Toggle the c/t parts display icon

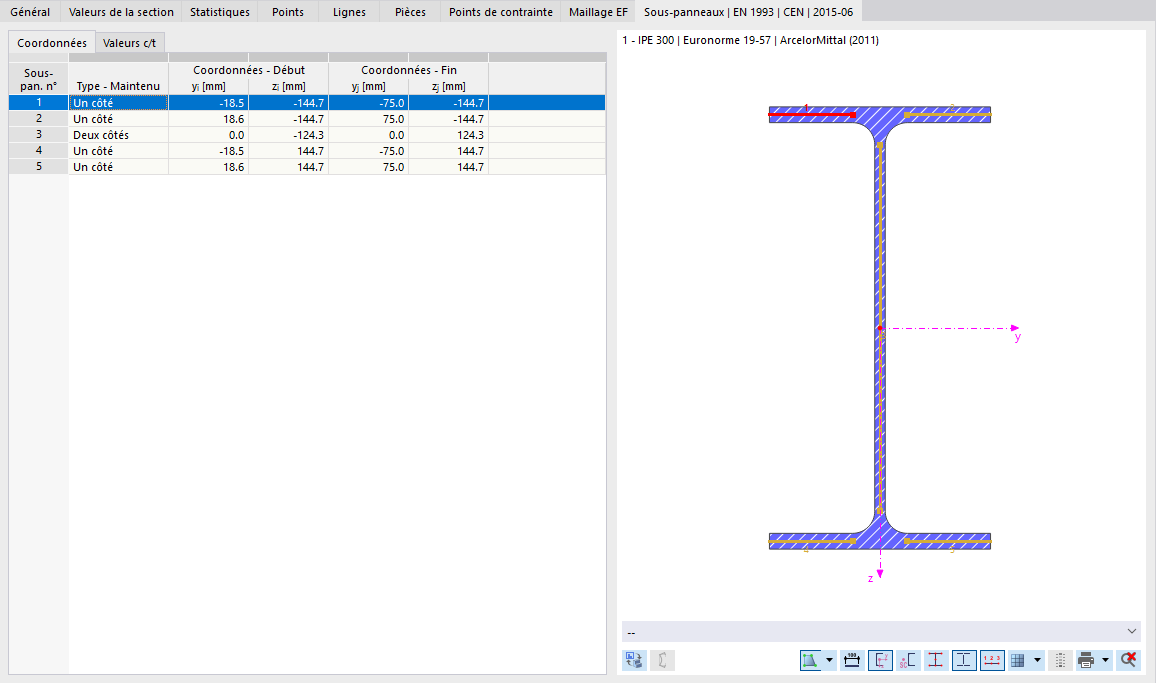point(964,660)
